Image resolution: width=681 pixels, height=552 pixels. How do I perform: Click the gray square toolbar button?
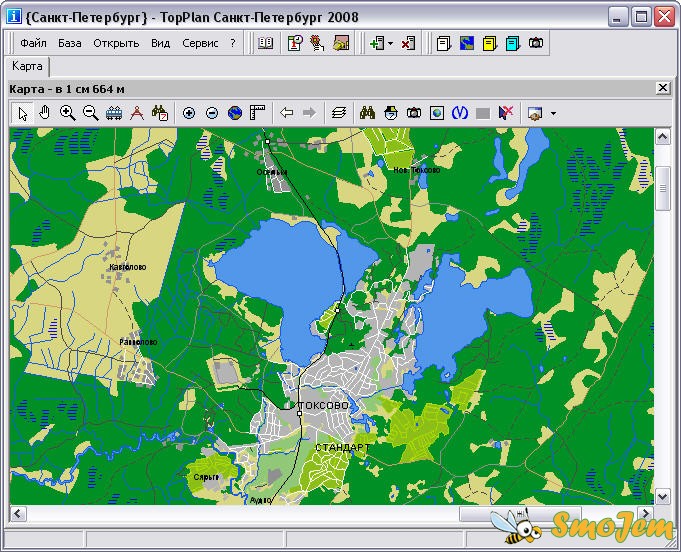[x=483, y=114]
